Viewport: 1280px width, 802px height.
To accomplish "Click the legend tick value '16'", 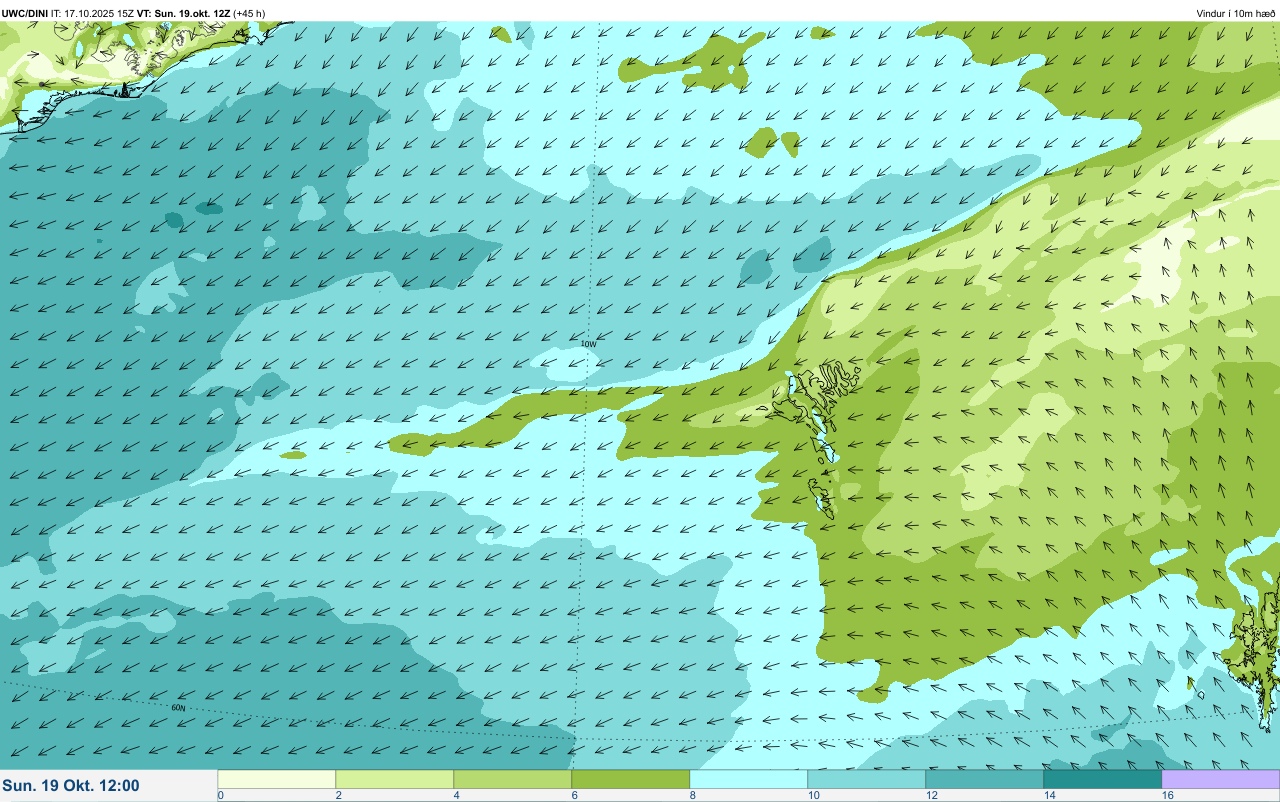I will (1168, 796).
